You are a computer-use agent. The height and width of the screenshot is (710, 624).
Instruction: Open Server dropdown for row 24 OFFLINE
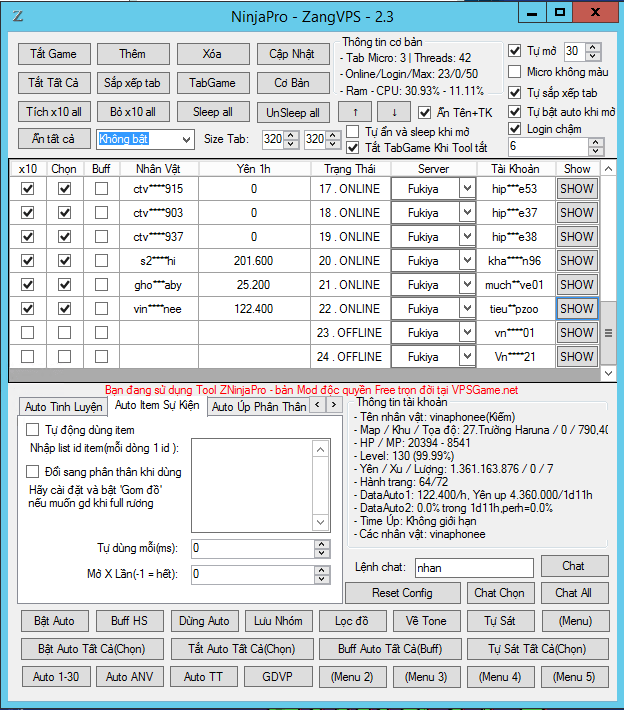467,356
